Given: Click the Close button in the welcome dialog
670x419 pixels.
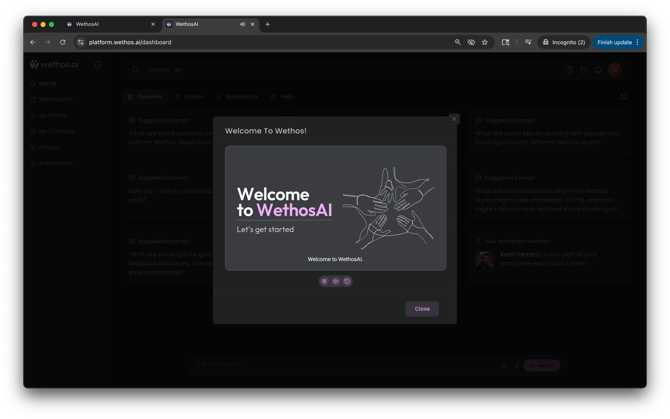Looking at the screenshot, I should [x=422, y=309].
